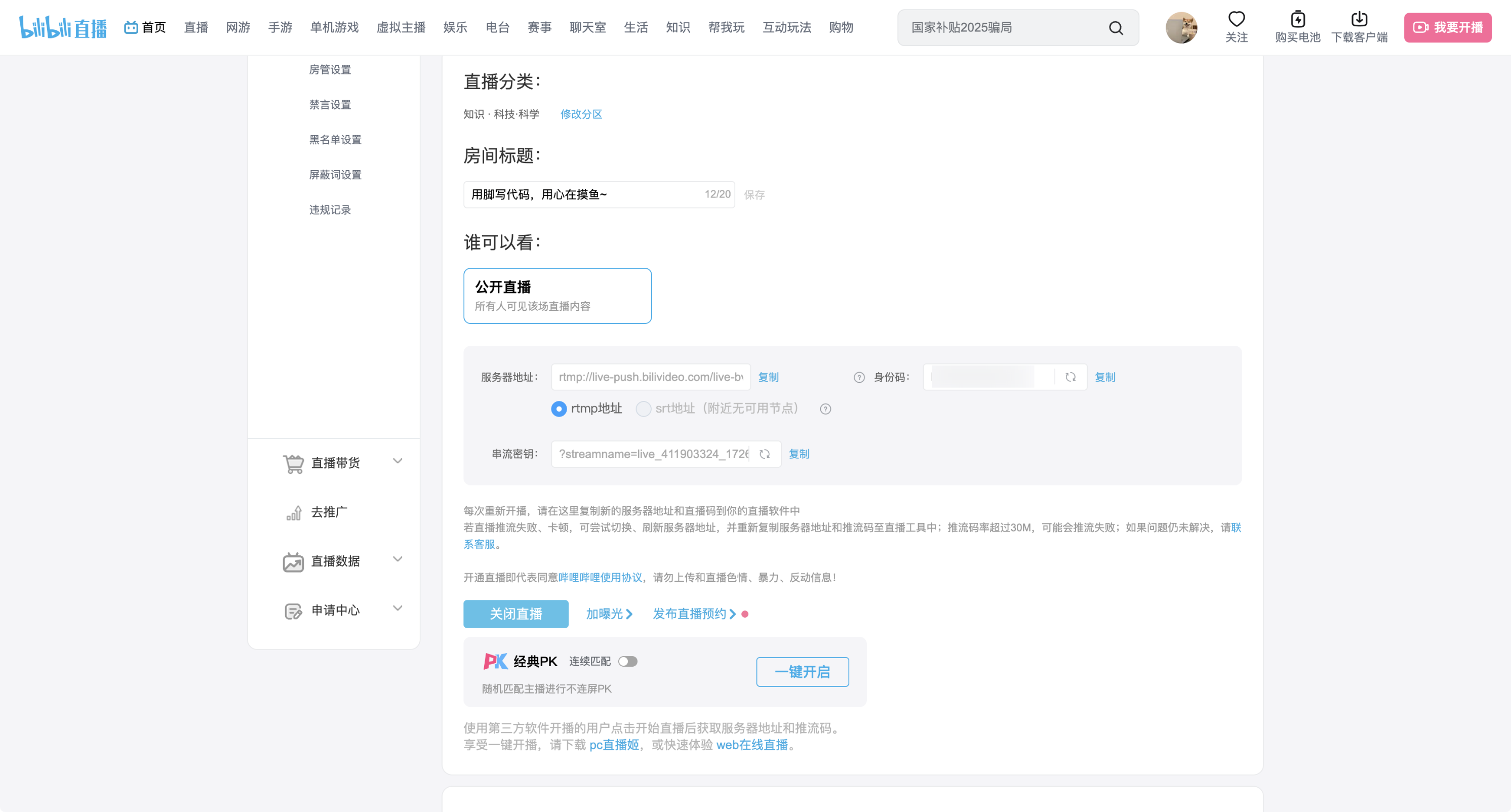Click the search magnifier icon
Screen dimensions: 1511x812
(1116, 27)
